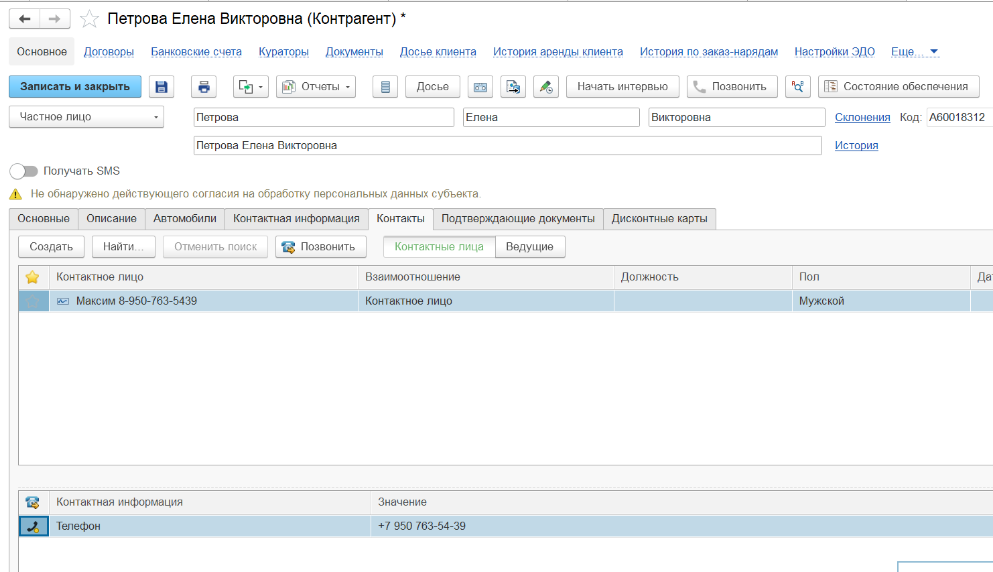Open the Частное лицо type dropdown
993x572 pixels.
(x=86, y=117)
